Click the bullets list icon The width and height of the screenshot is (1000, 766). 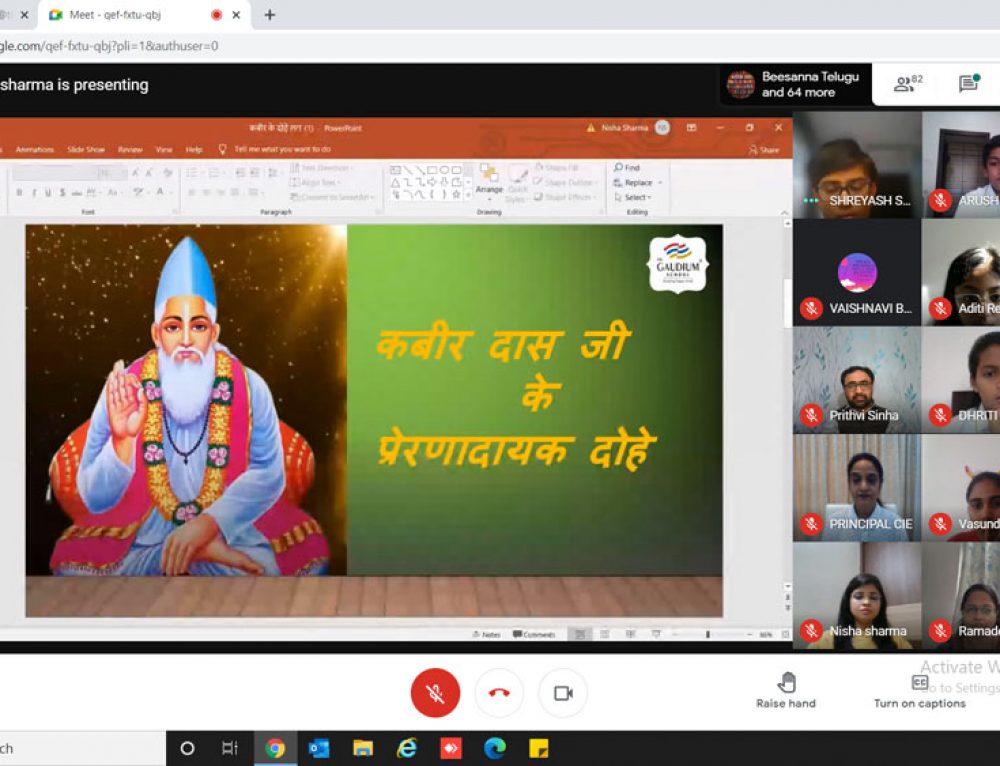click(193, 173)
